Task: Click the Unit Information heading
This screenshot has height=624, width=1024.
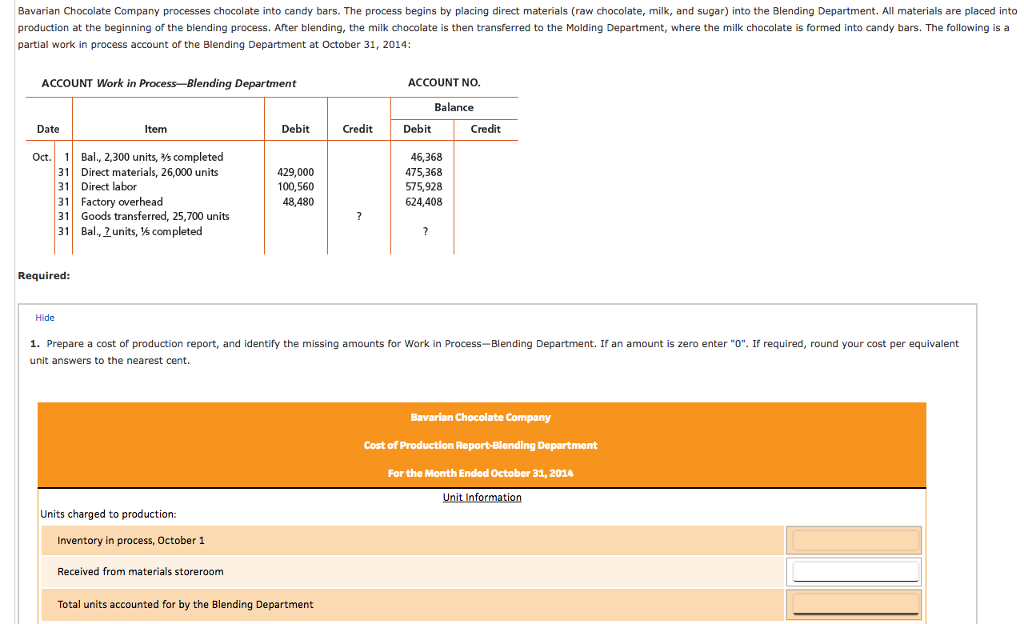Action: click(482, 497)
